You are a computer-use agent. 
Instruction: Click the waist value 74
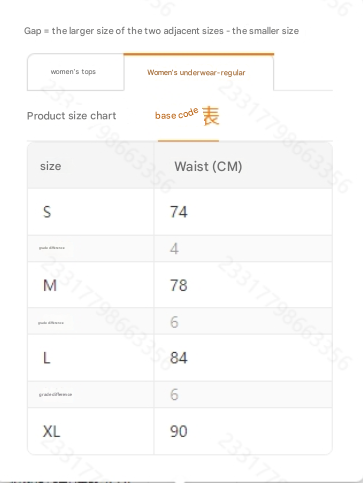tap(179, 212)
